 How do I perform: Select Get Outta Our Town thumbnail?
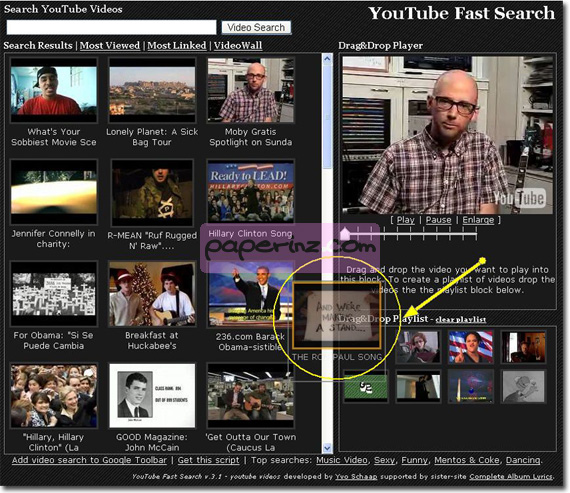tap(251, 396)
